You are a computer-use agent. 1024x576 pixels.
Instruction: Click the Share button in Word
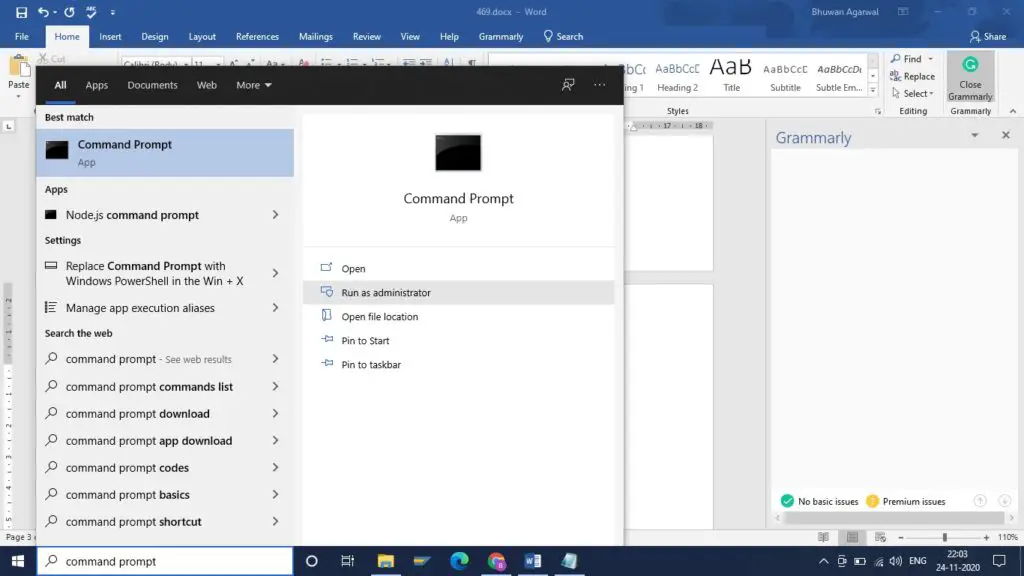click(987, 37)
